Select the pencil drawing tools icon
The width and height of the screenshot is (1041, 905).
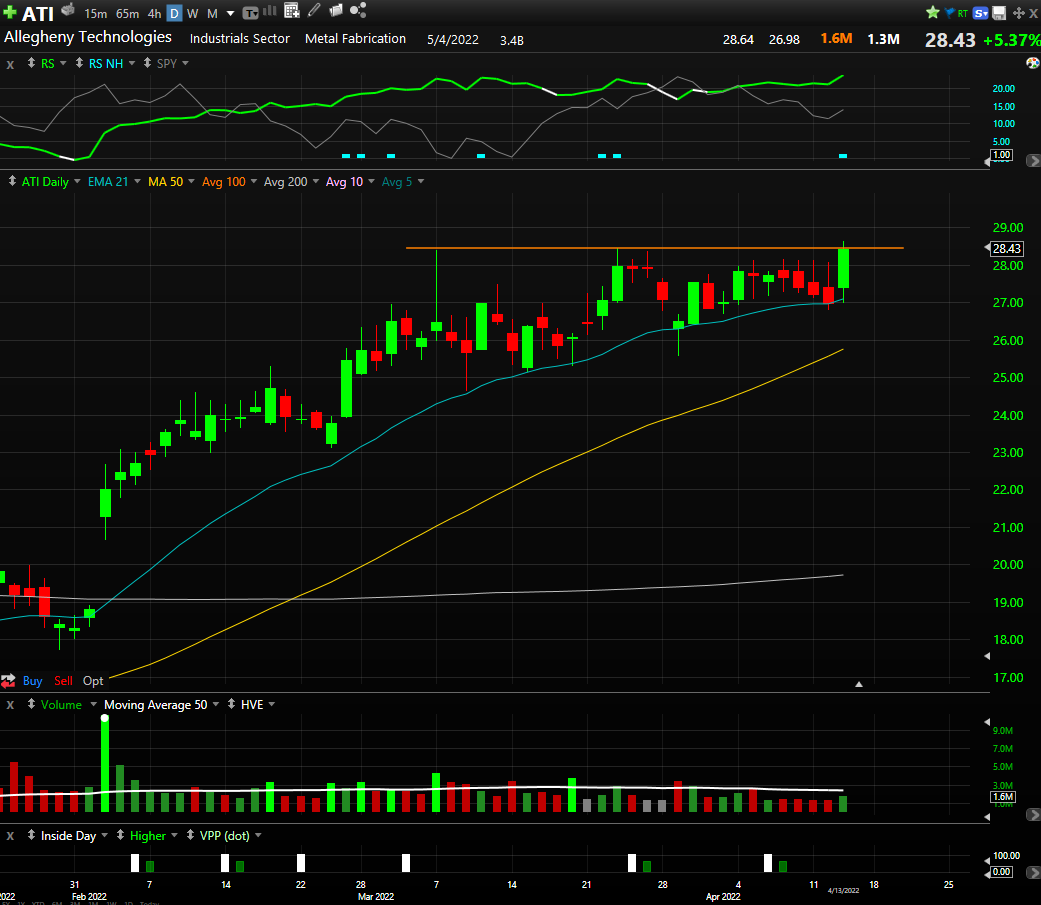click(314, 10)
